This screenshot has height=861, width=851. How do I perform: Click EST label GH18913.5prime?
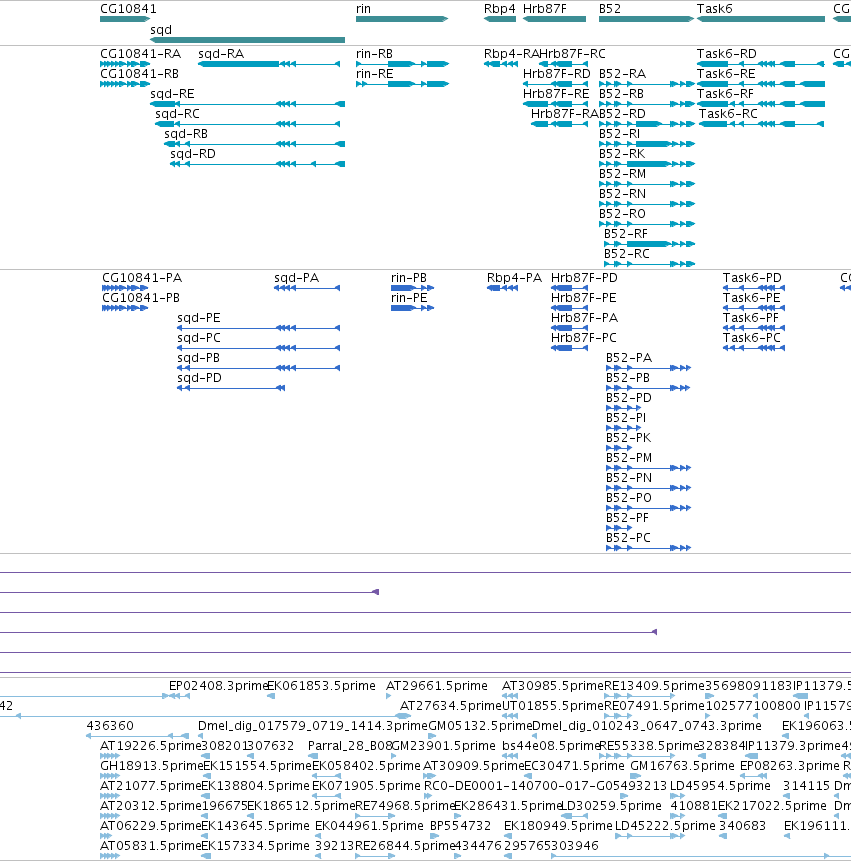151,765
